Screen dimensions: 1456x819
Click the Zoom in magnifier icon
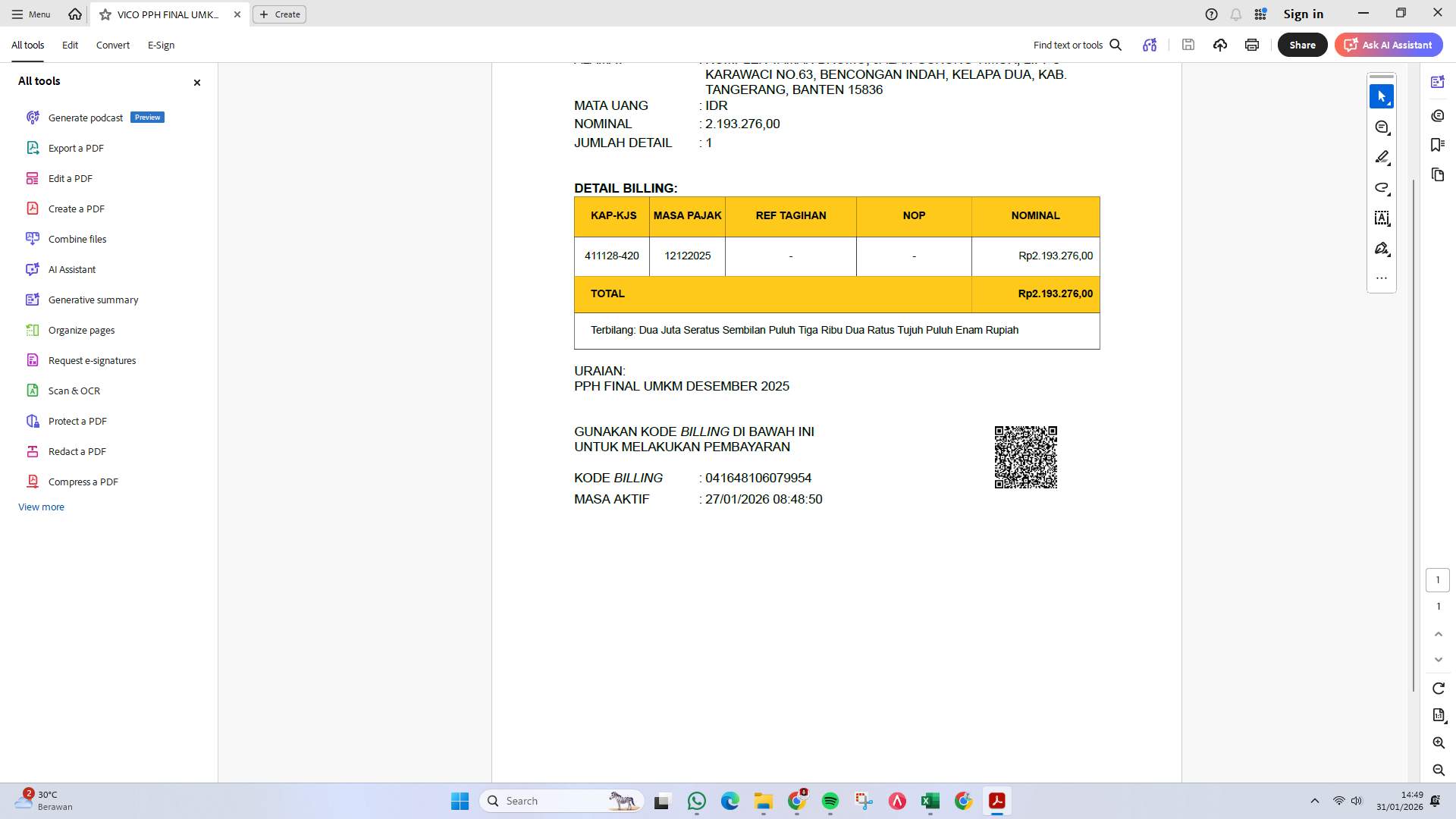coord(1439,743)
